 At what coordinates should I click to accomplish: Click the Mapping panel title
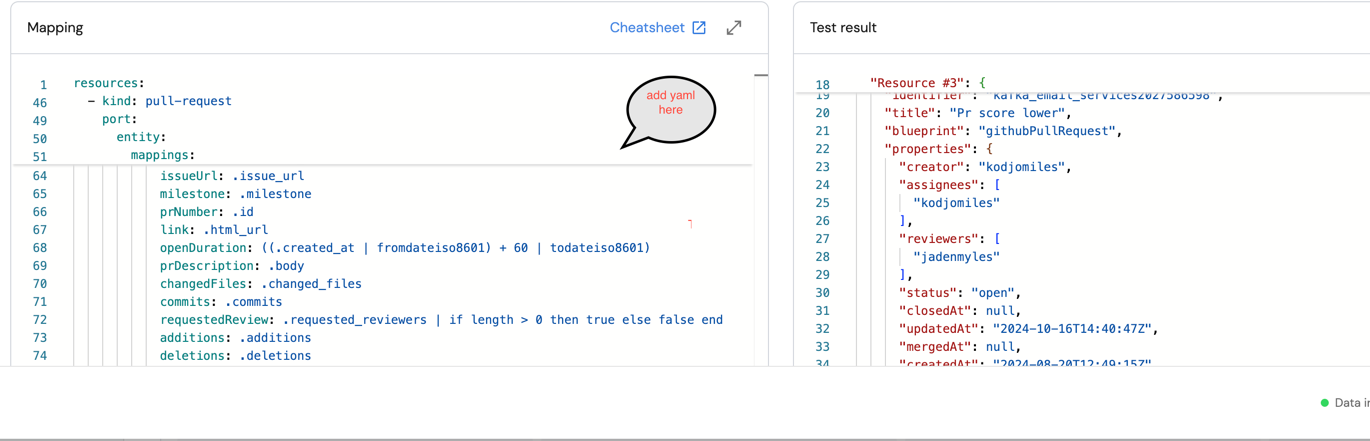point(55,28)
